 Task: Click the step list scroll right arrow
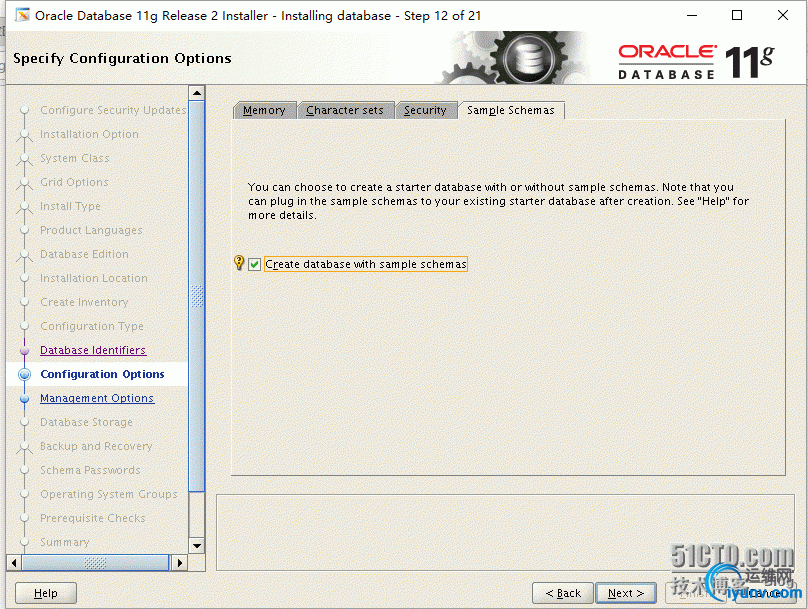pos(179,563)
